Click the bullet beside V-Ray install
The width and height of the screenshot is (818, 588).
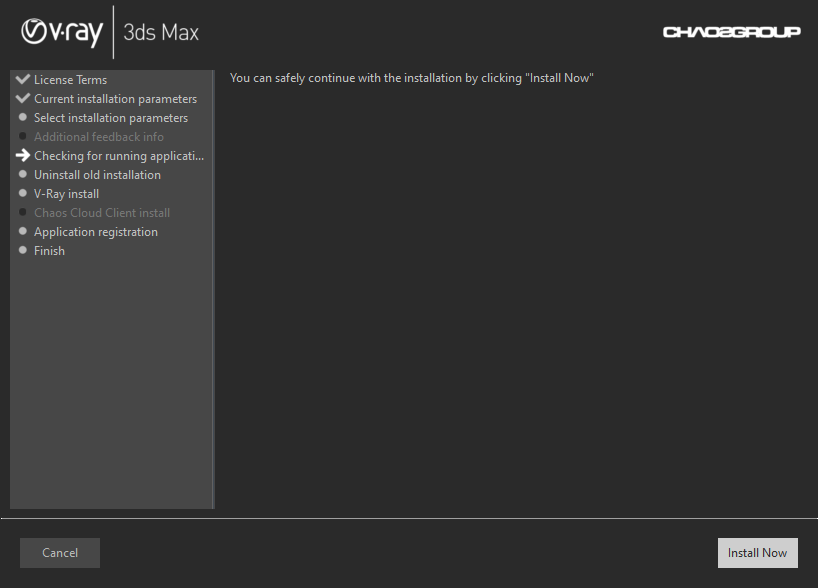pyautogui.click(x=22, y=193)
